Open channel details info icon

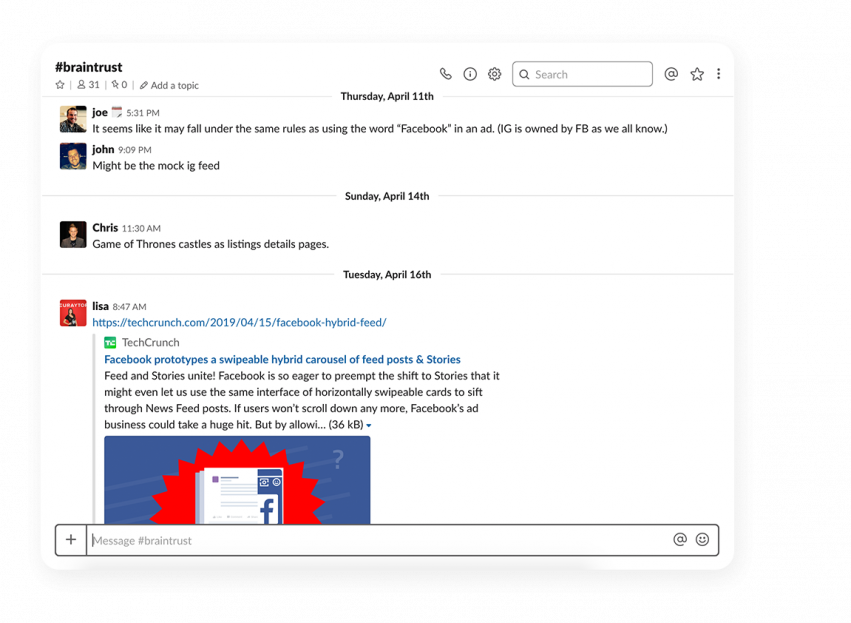point(470,74)
